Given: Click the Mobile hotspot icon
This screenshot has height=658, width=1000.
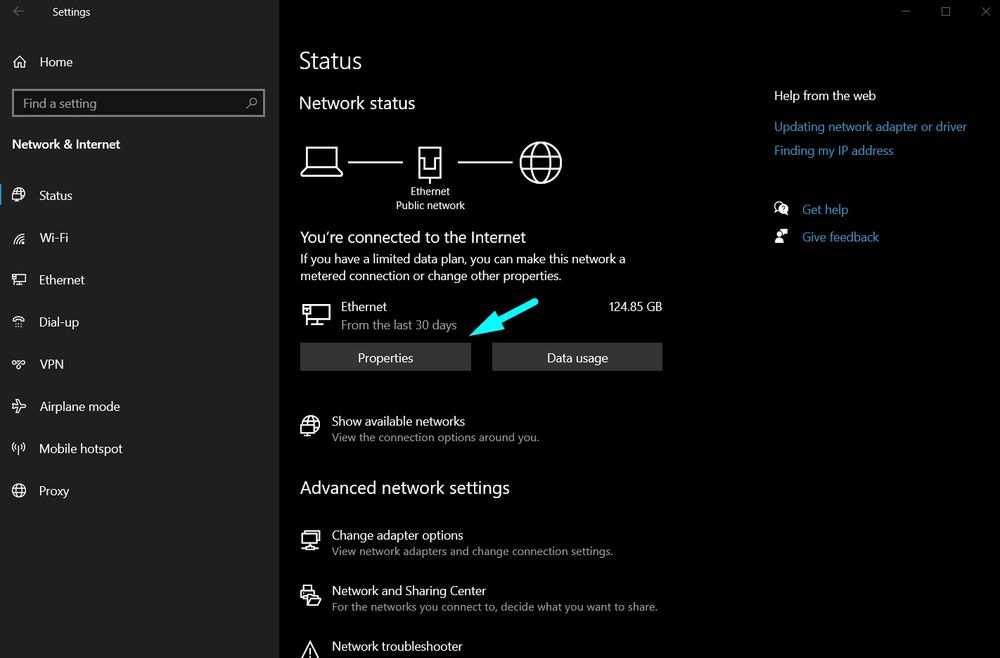Looking at the screenshot, I should (20, 448).
